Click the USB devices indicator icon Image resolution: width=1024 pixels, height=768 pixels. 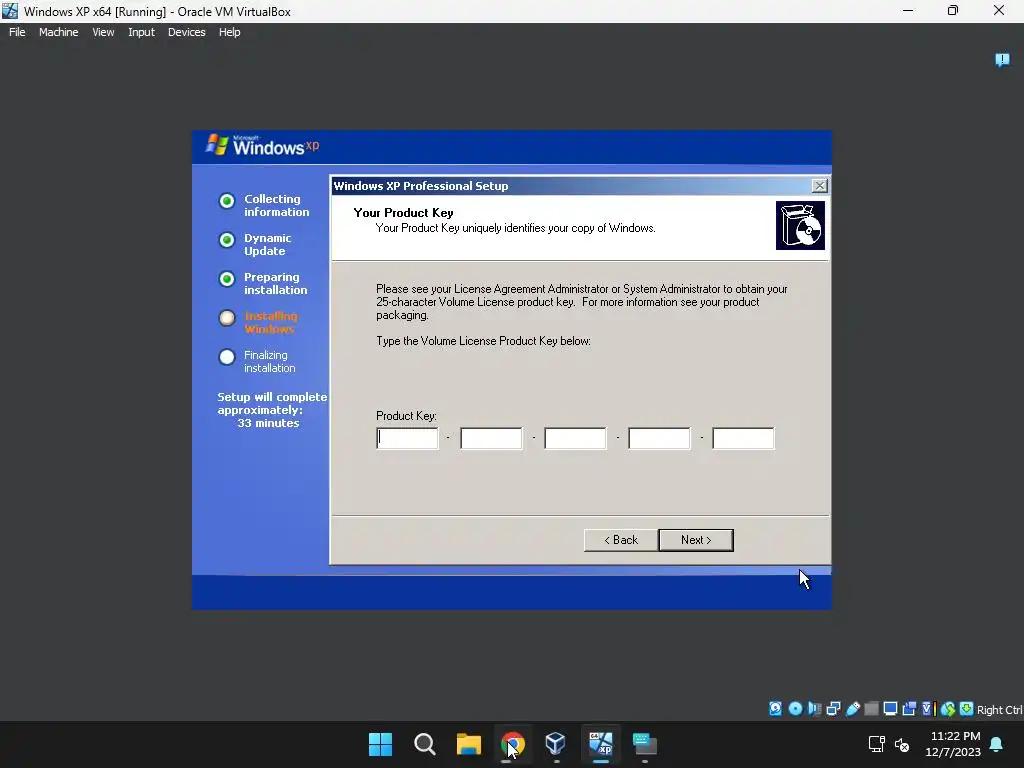tap(852, 709)
